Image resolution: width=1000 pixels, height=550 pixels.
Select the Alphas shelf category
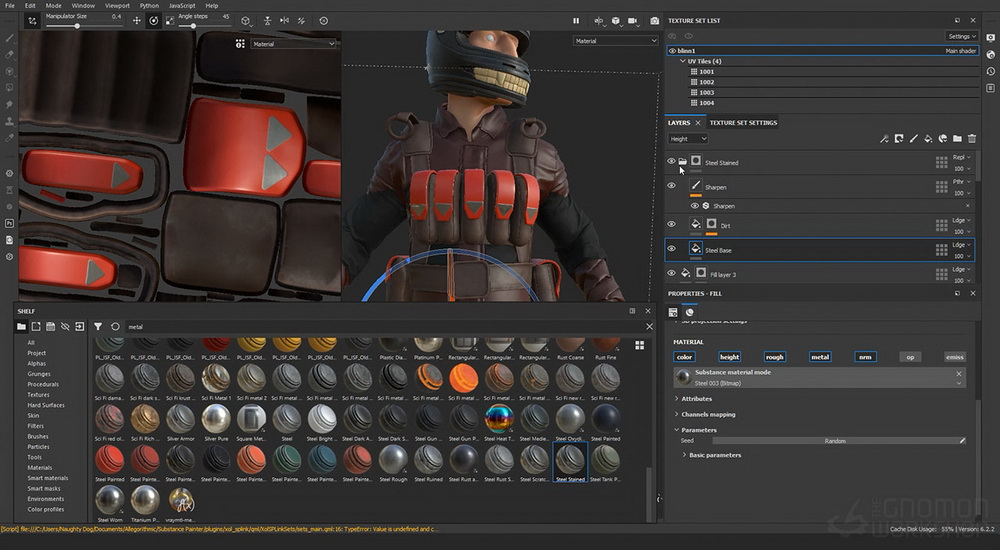pyautogui.click(x=36, y=363)
